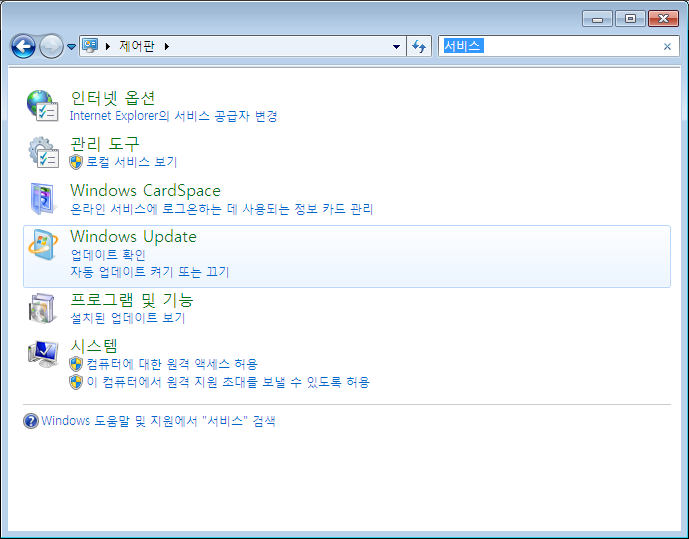Viewport: 689px width, 539px height.
Task: Click the Windows Update icon
Action: [x=43, y=245]
